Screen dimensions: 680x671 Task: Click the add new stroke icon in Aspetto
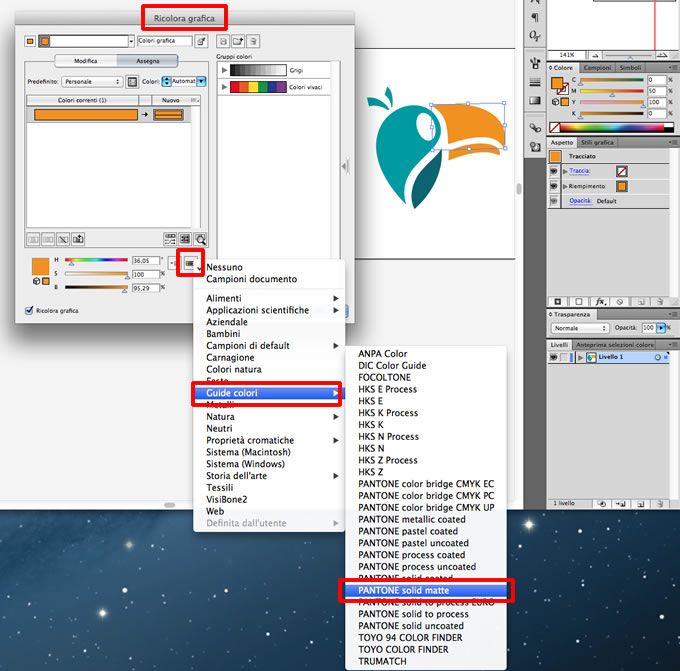pos(558,301)
